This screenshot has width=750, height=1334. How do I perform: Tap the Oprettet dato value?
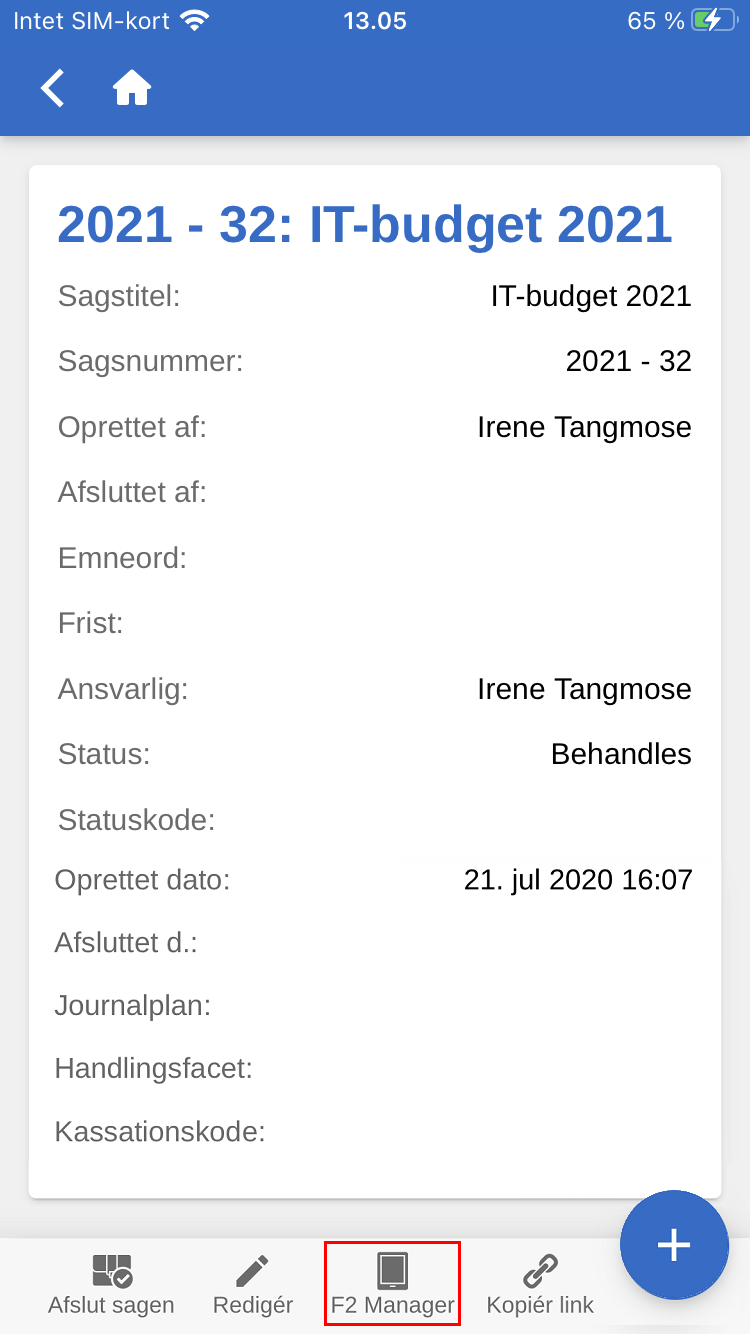[x=578, y=880]
